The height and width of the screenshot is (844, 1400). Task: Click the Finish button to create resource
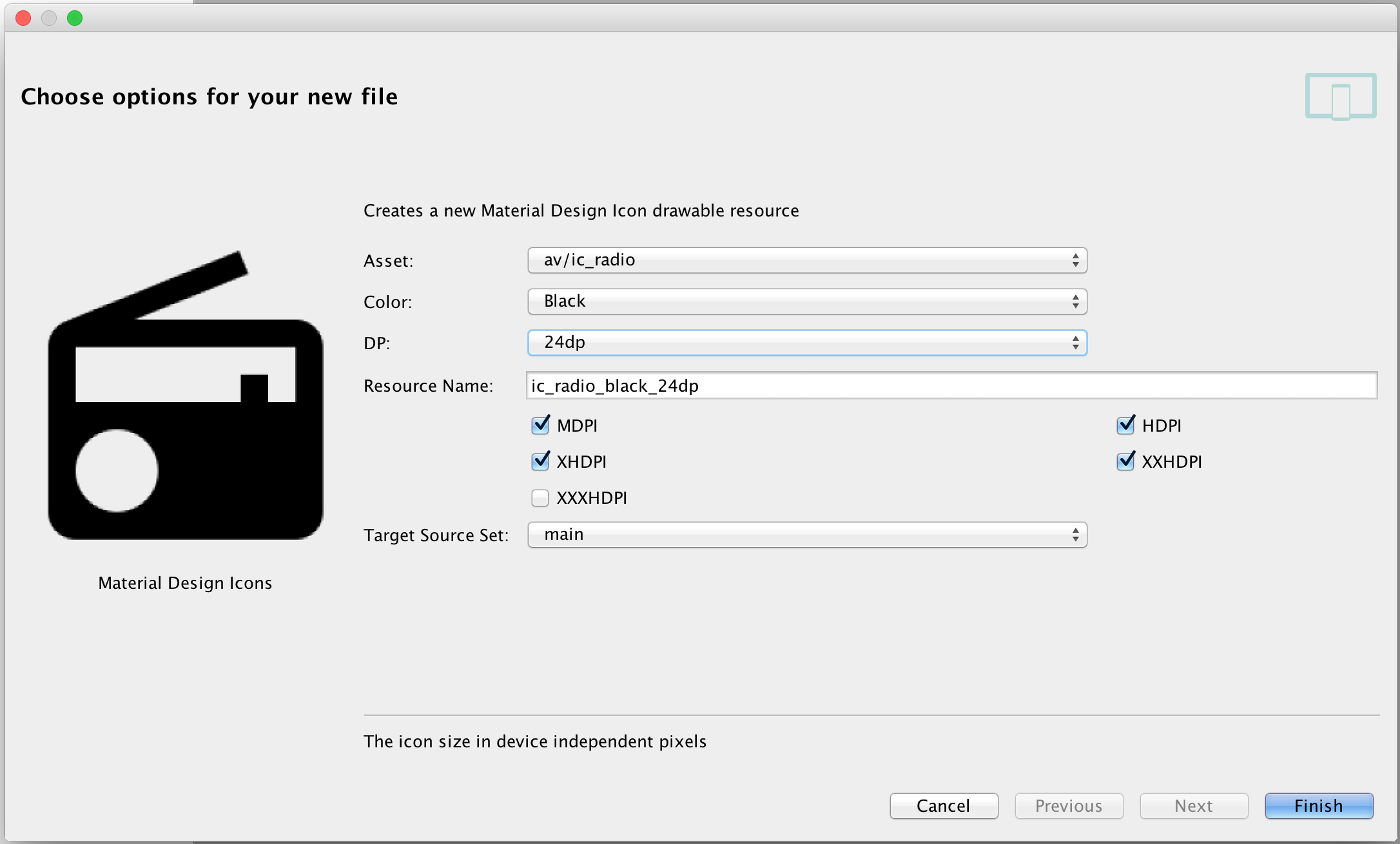1322,804
